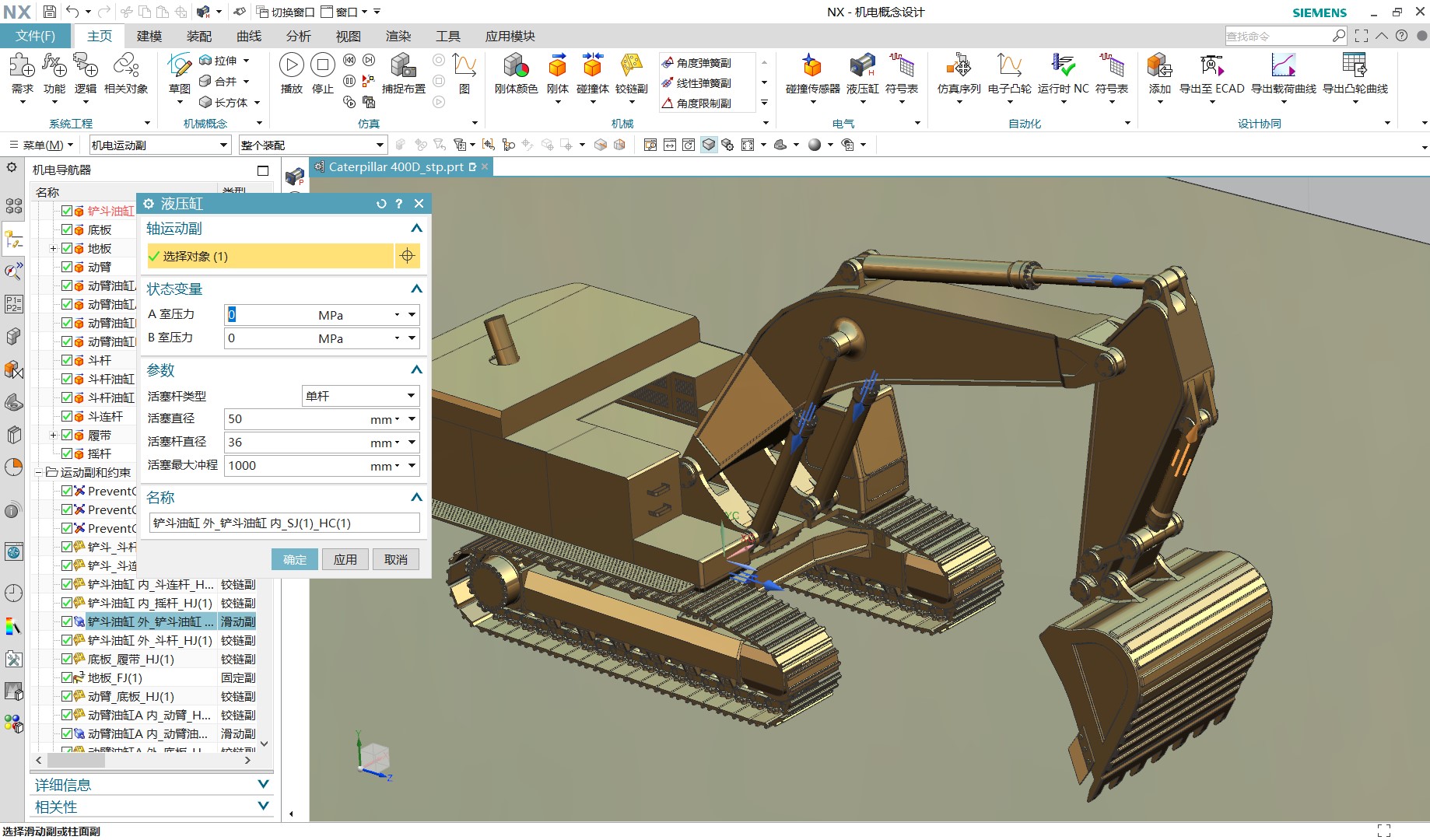
Task: Uncheck the 动臂_底板_HJ(1) checkbox
Action: point(67,696)
